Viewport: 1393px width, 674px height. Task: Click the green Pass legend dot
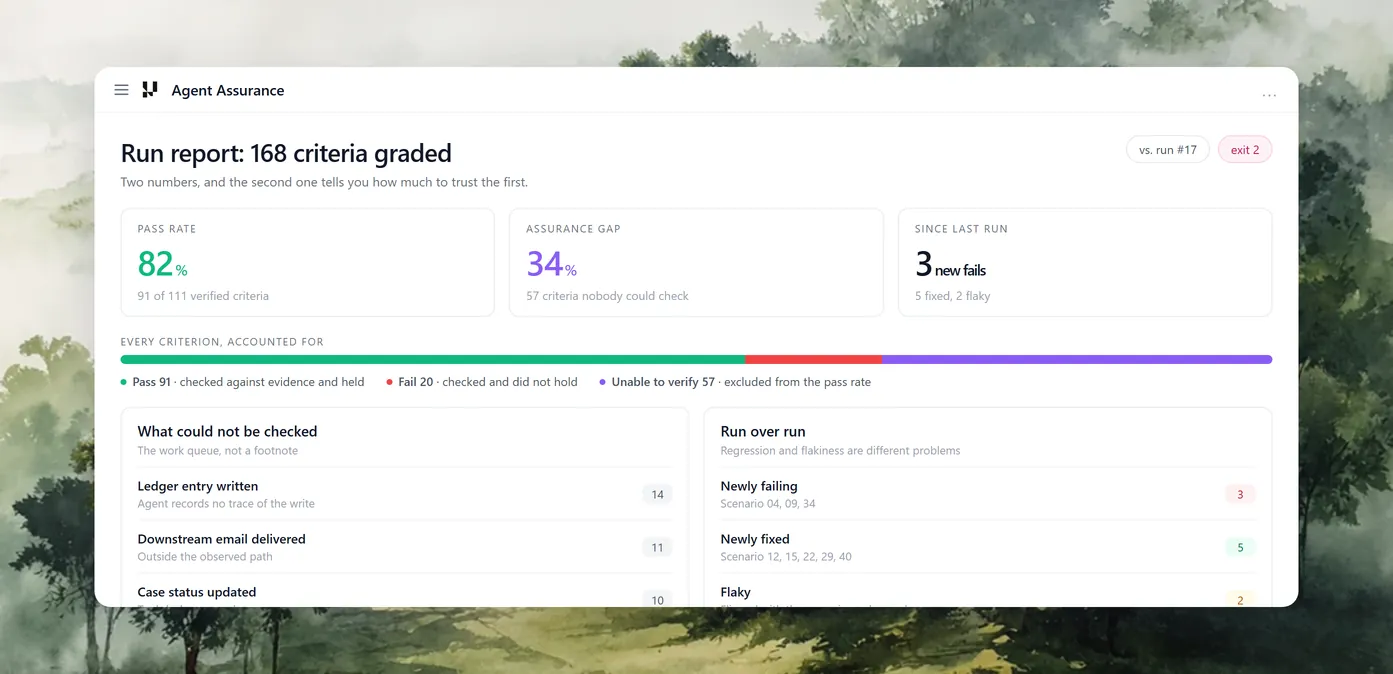tap(124, 382)
